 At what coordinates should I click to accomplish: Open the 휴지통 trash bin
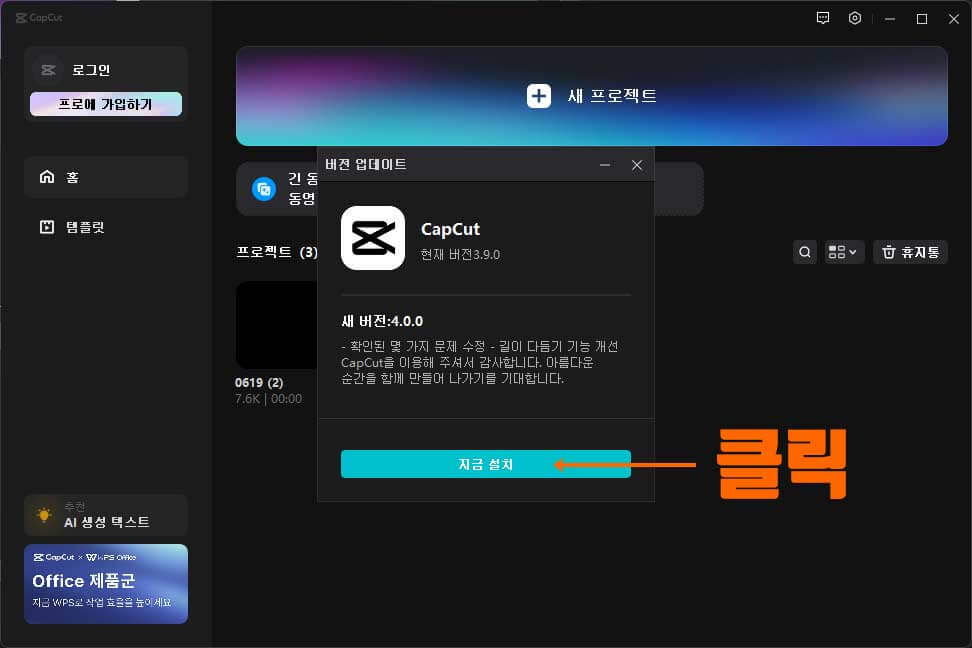(x=909, y=252)
